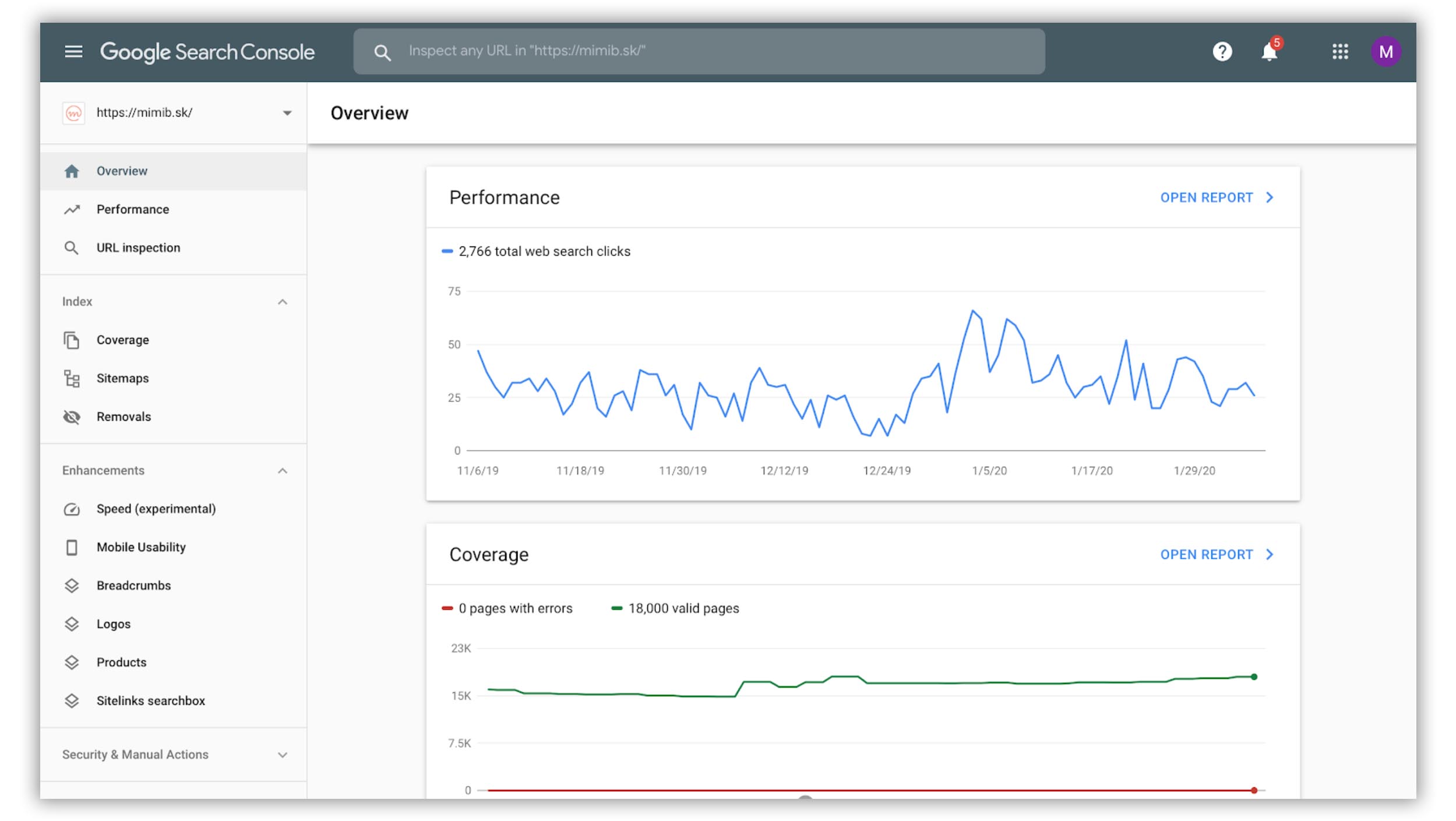Open URL inspection in the sidebar

pyautogui.click(x=173, y=248)
